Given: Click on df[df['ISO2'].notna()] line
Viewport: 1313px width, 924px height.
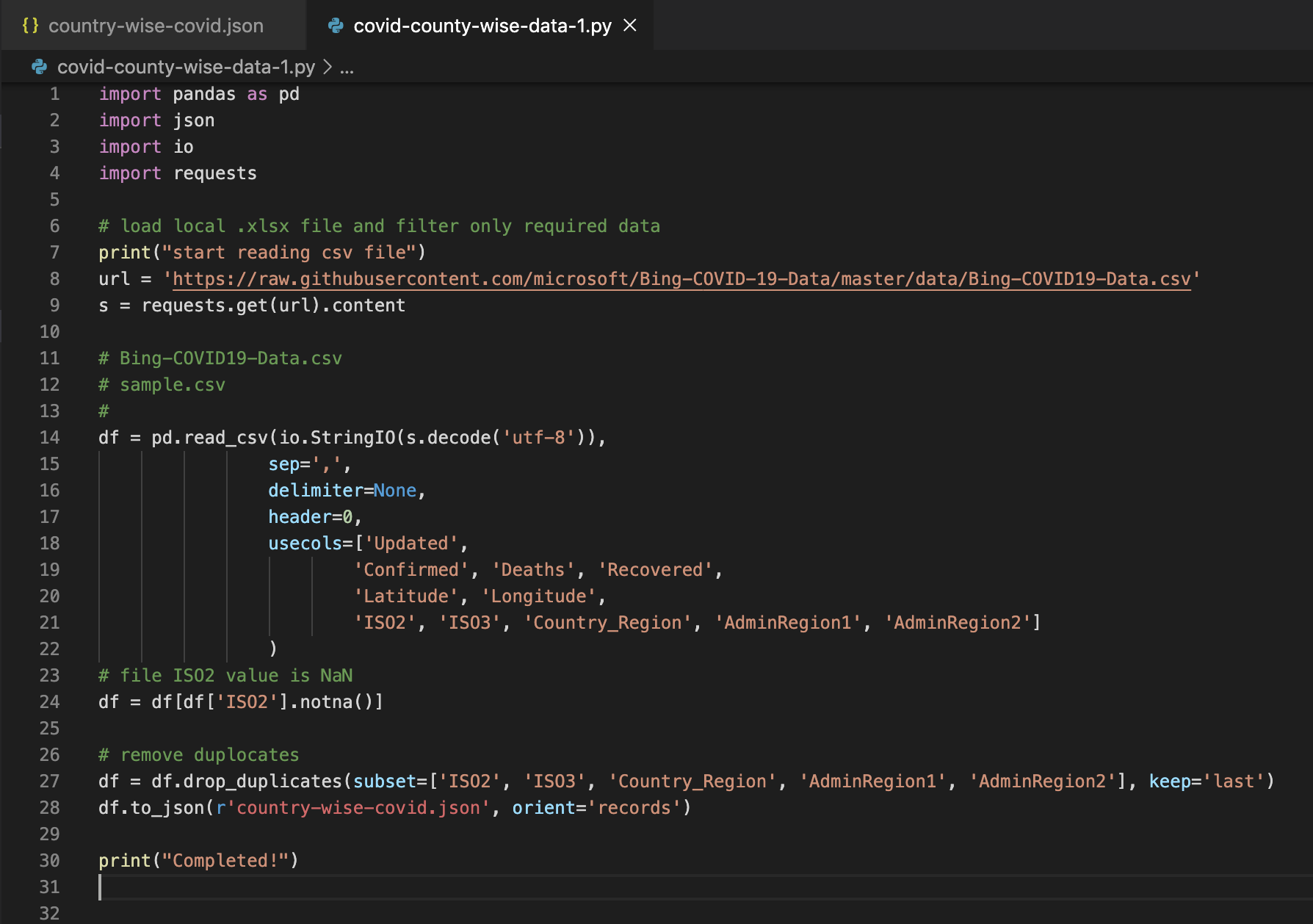Looking at the screenshot, I should pyautogui.click(x=241, y=702).
